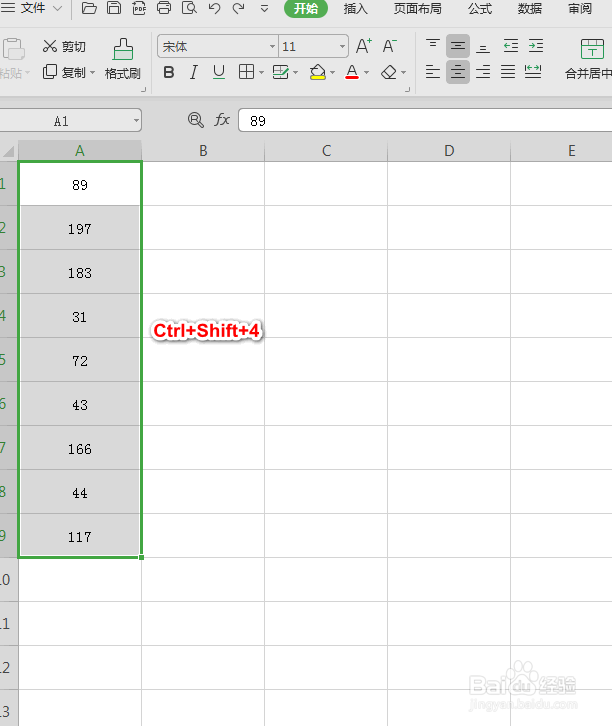Select the 格式刷 format painter
Viewport: 612px width, 726px height.
coord(123,59)
